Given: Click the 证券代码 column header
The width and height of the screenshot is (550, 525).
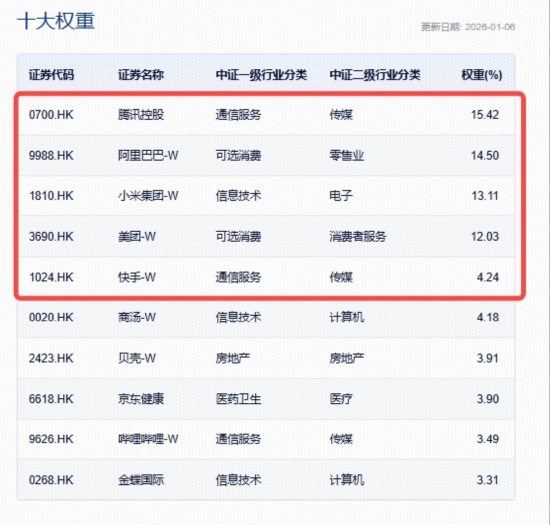Looking at the screenshot, I should click(x=51, y=75).
